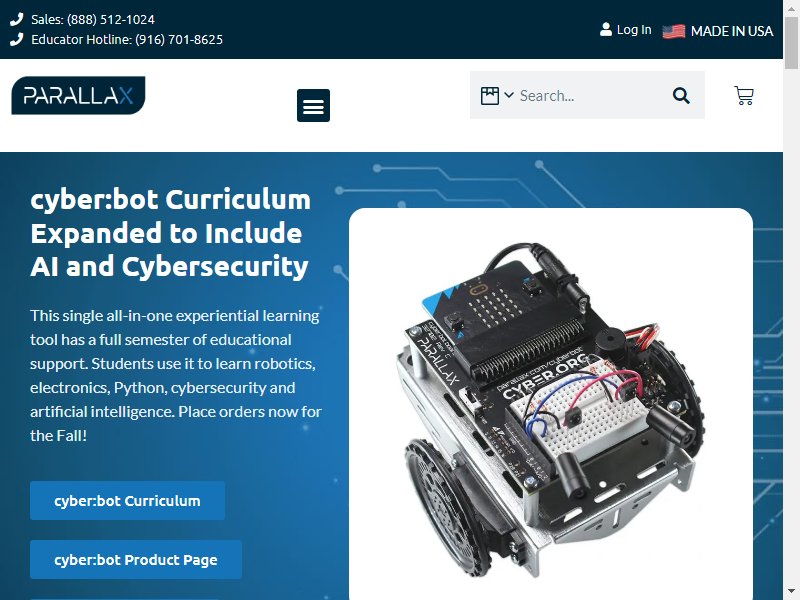
Task: Click the user profile icon by Log In
Action: pyautogui.click(x=606, y=30)
